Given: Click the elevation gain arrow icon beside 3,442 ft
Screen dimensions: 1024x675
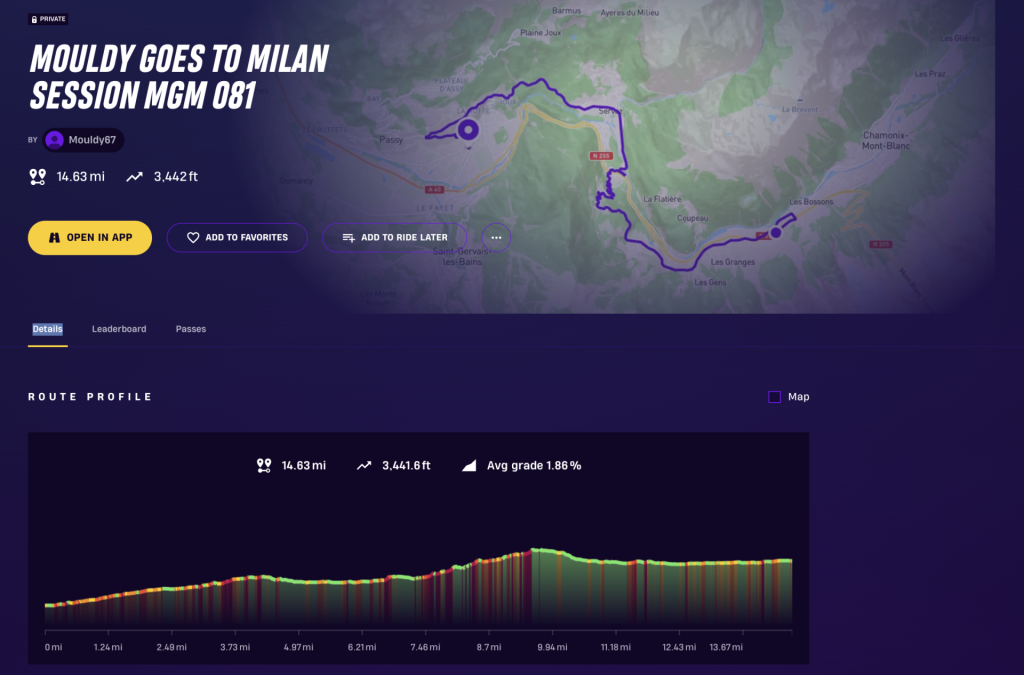Looking at the screenshot, I should [135, 177].
